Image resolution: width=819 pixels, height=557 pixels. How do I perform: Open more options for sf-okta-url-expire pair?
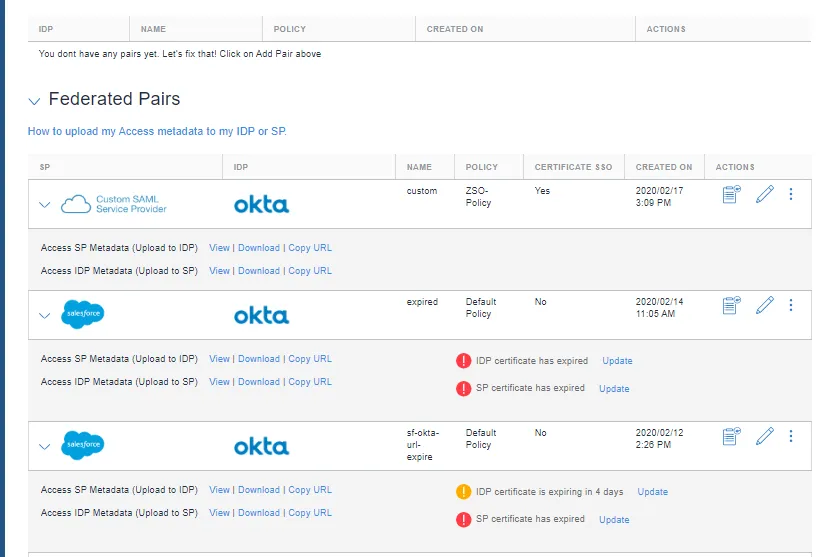[x=791, y=436]
